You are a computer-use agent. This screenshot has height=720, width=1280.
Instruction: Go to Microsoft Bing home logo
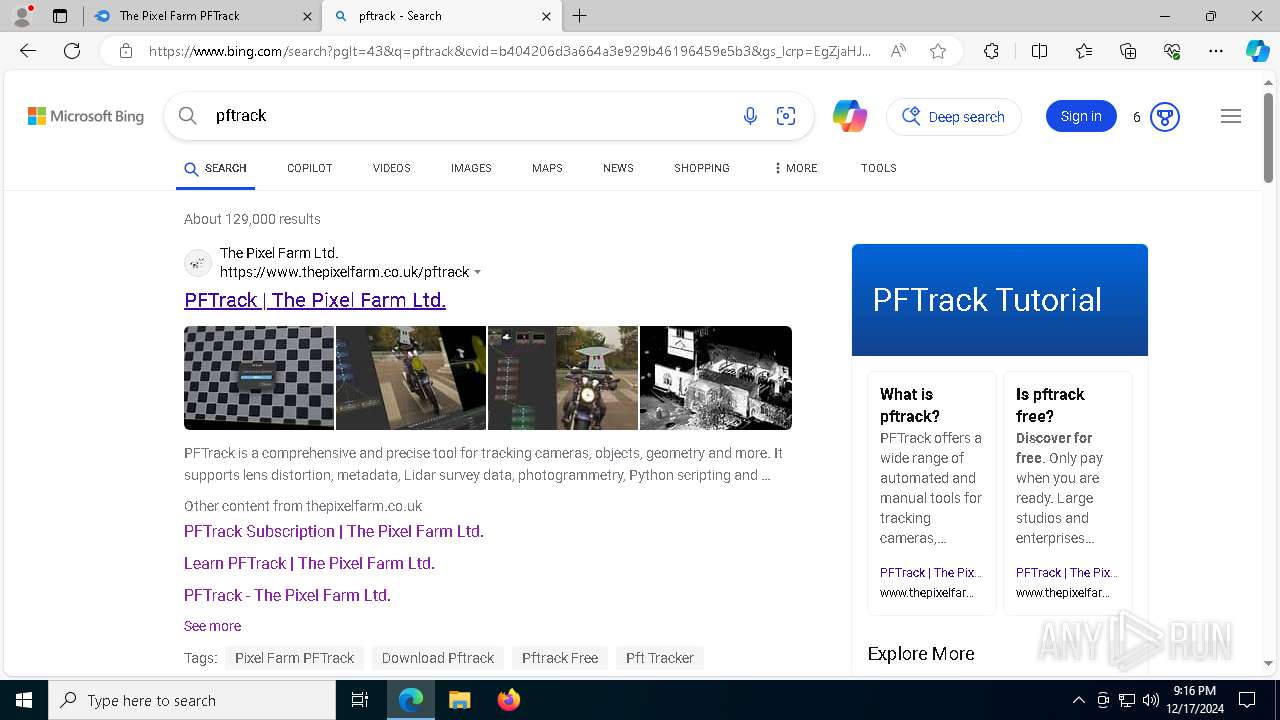pyautogui.click(x=86, y=116)
